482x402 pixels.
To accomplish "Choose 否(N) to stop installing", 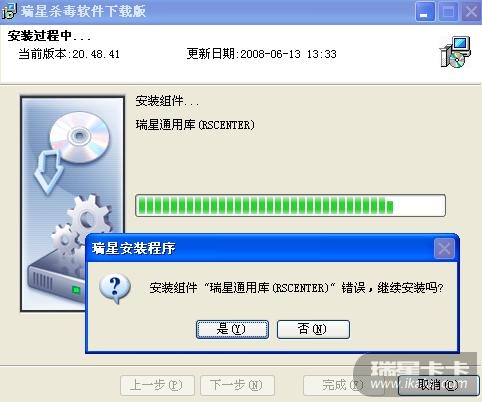I will pos(313,329).
